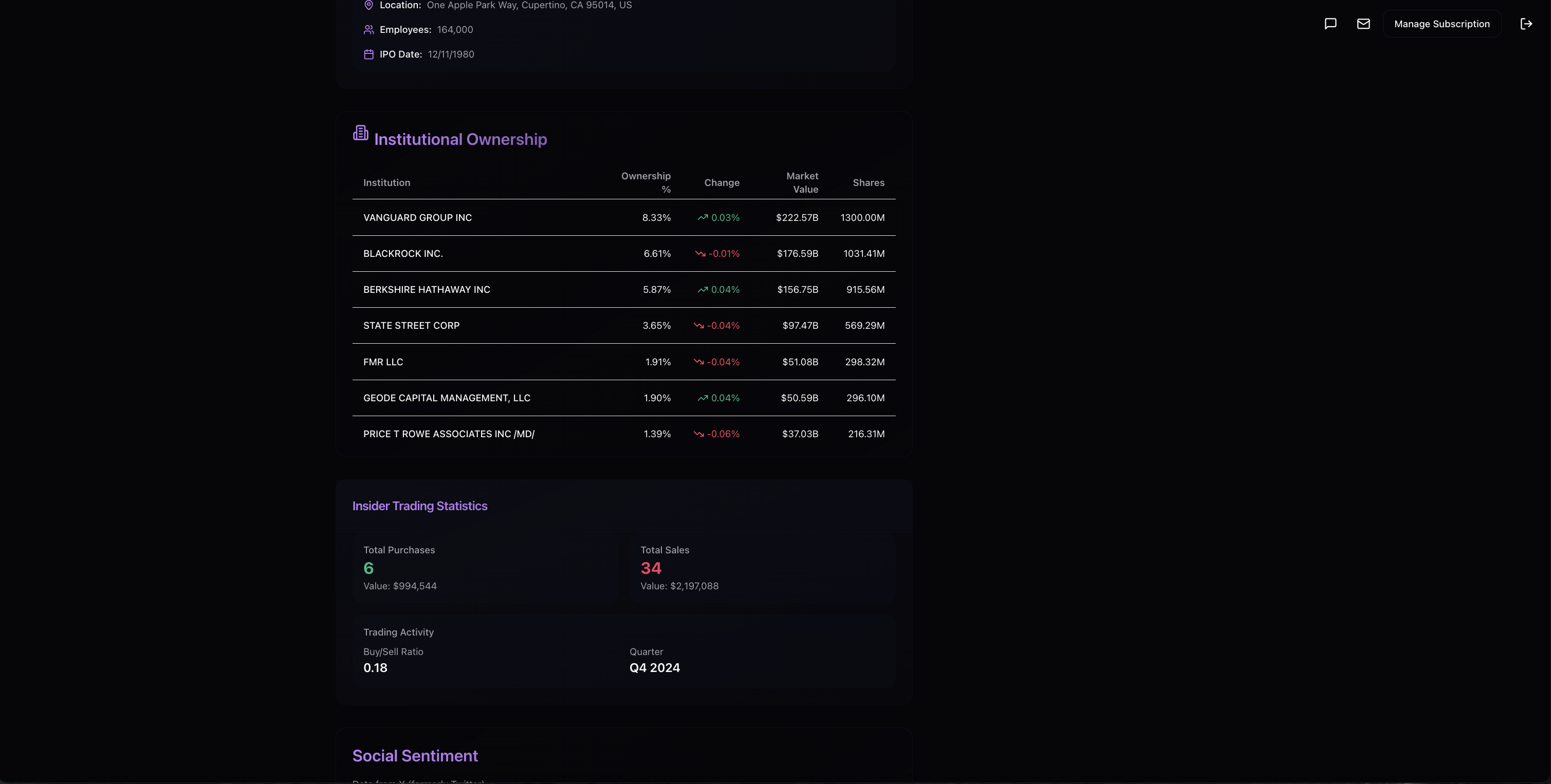1551x784 pixels.
Task: Click the logout arrow icon
Action: (x=1526, y=24)
